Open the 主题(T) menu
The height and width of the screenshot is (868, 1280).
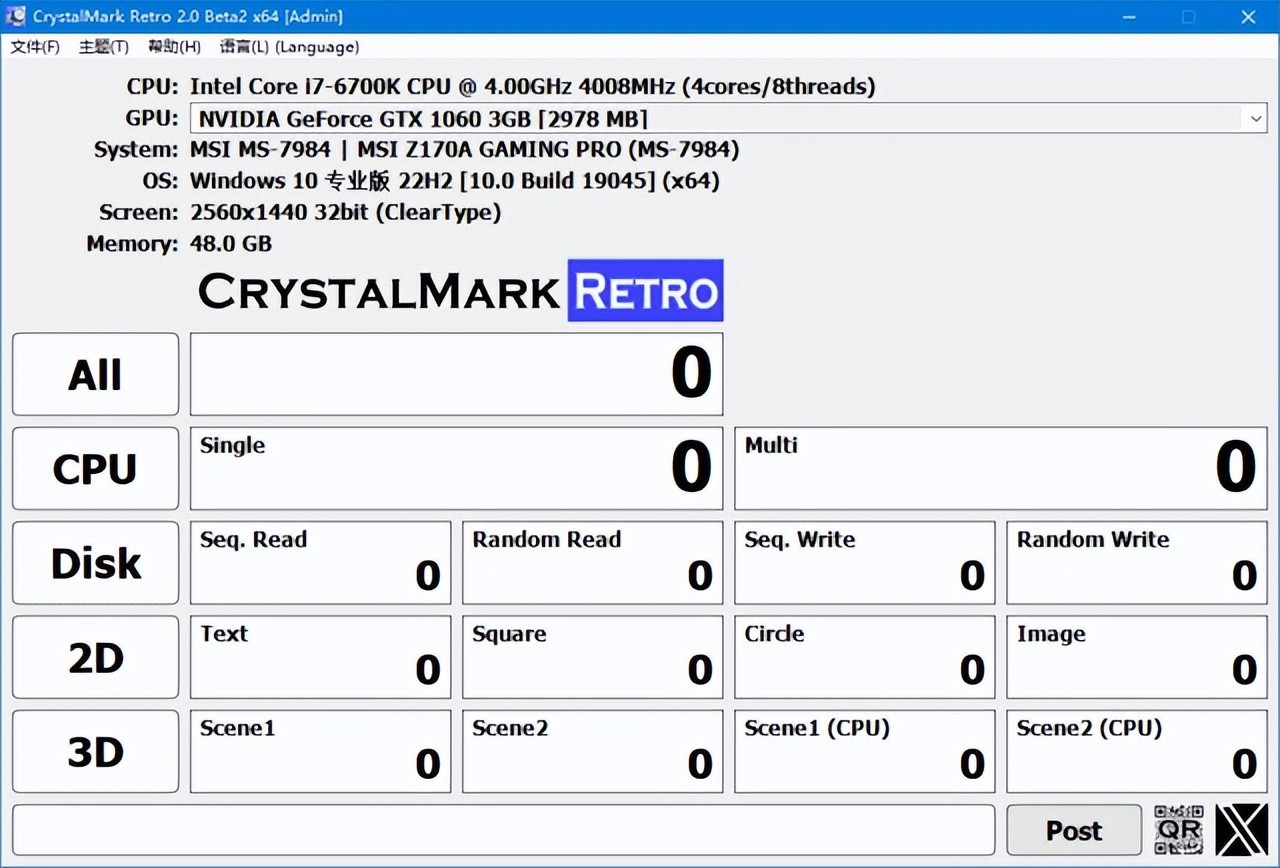click(x=103, y=46)
